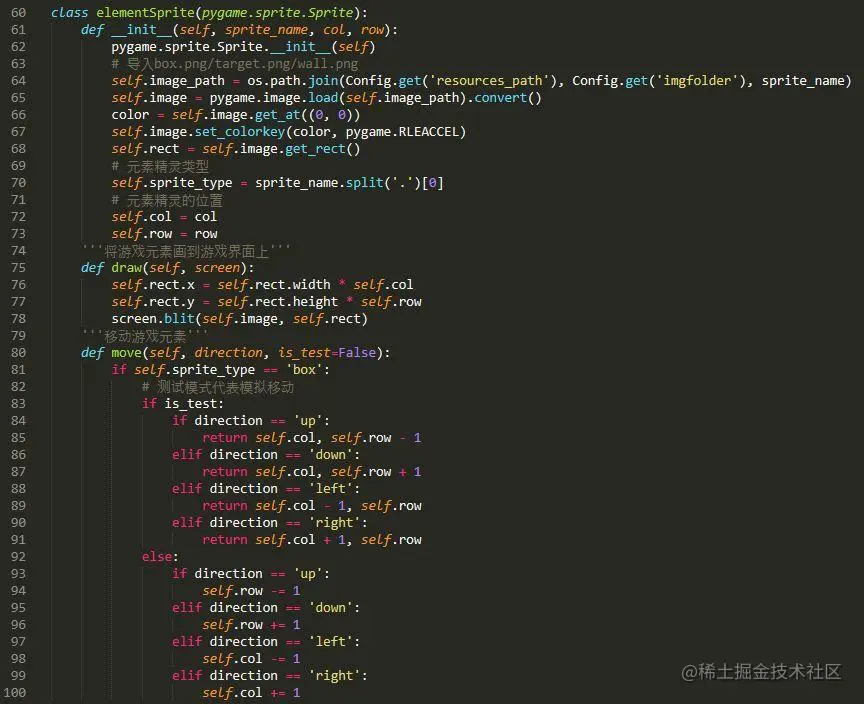The width and height of the screenshot is (864, 704).
Task: Click the 'resources_path' string literal
Action: [489, 81]
